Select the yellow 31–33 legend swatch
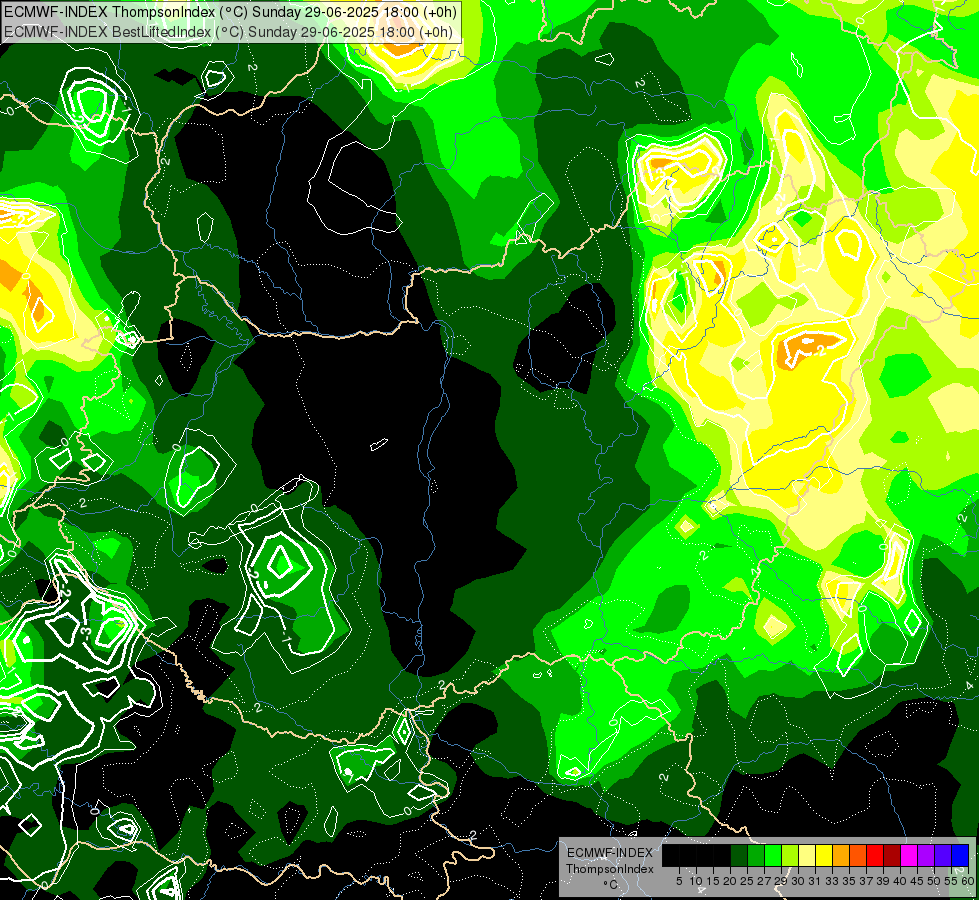The height and width of the screenshot is (900, 979). point(824,855)
